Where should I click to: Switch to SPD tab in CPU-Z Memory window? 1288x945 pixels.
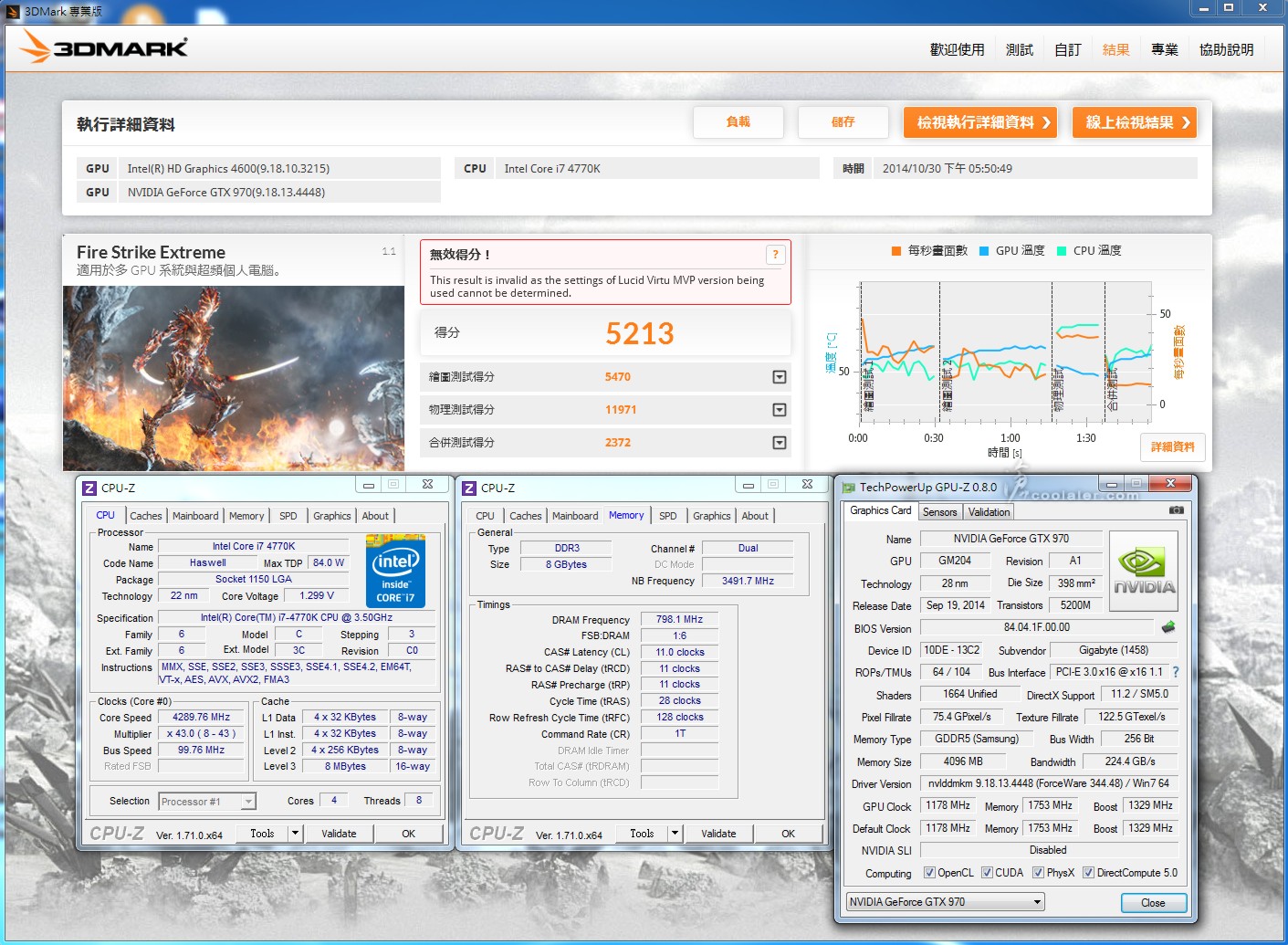coord(668,516)
